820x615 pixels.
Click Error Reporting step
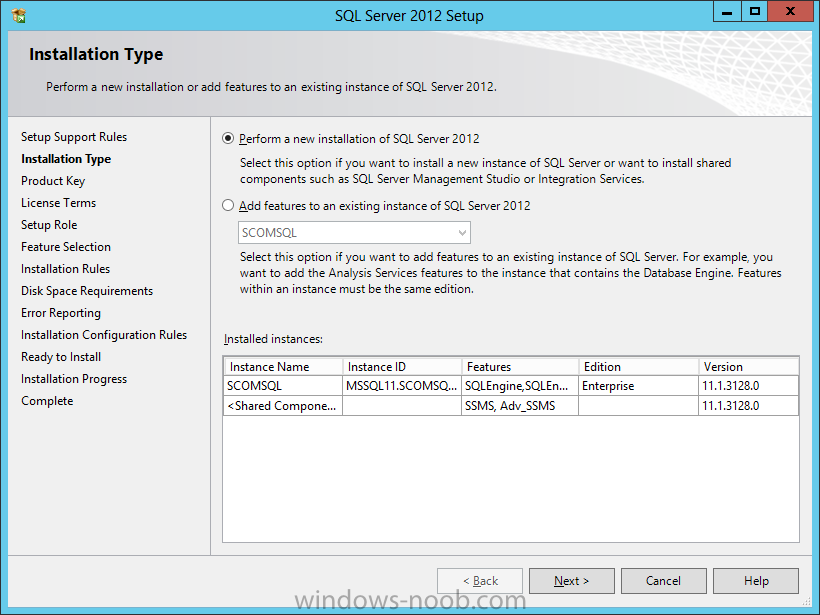pyautogui.click(x=61, y=313)
